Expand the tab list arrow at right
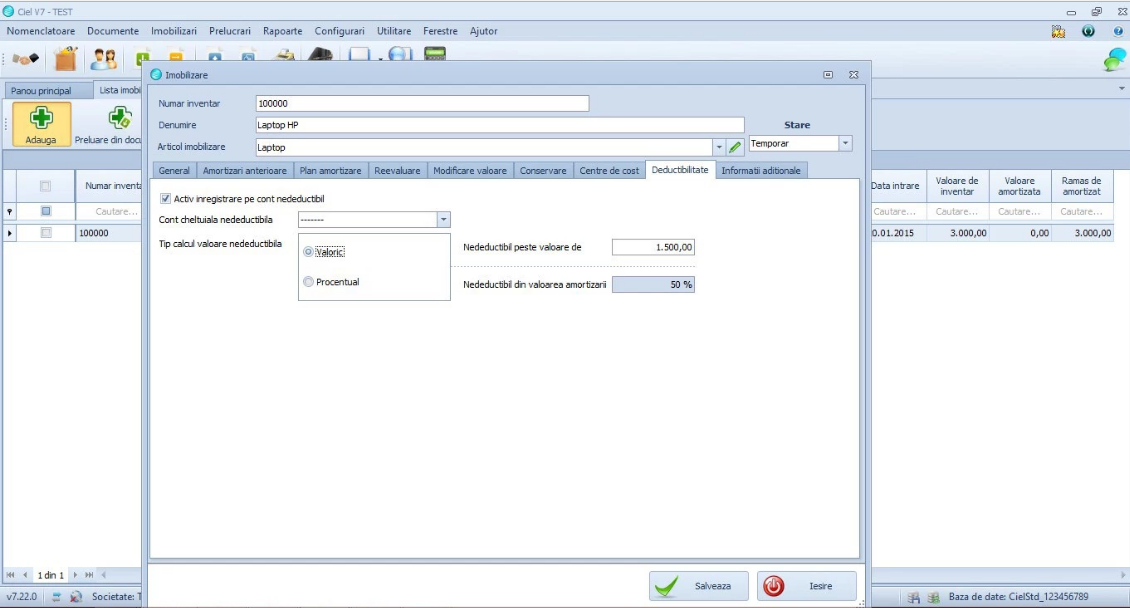1130x608 pixels. tap(1122, 89)
